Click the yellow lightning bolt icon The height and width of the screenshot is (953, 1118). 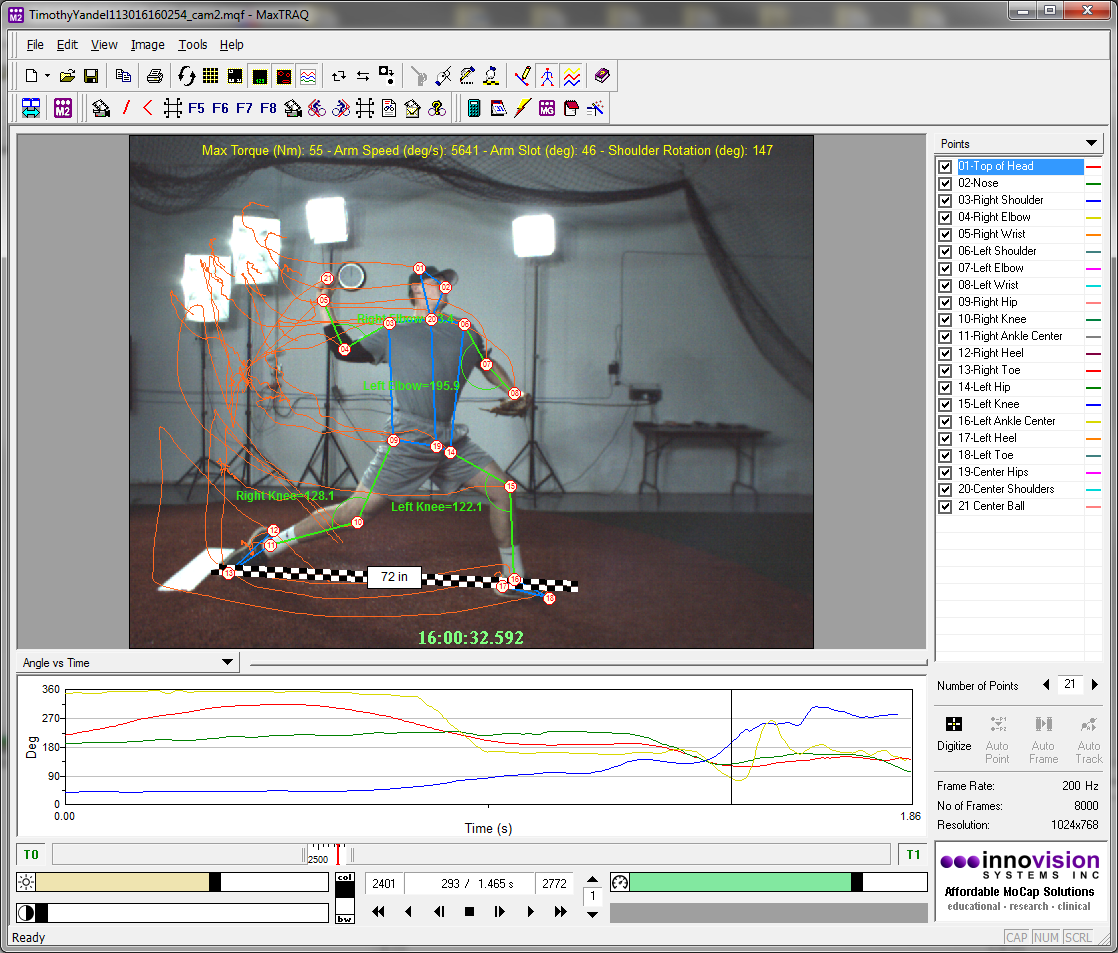pos(521,108)
